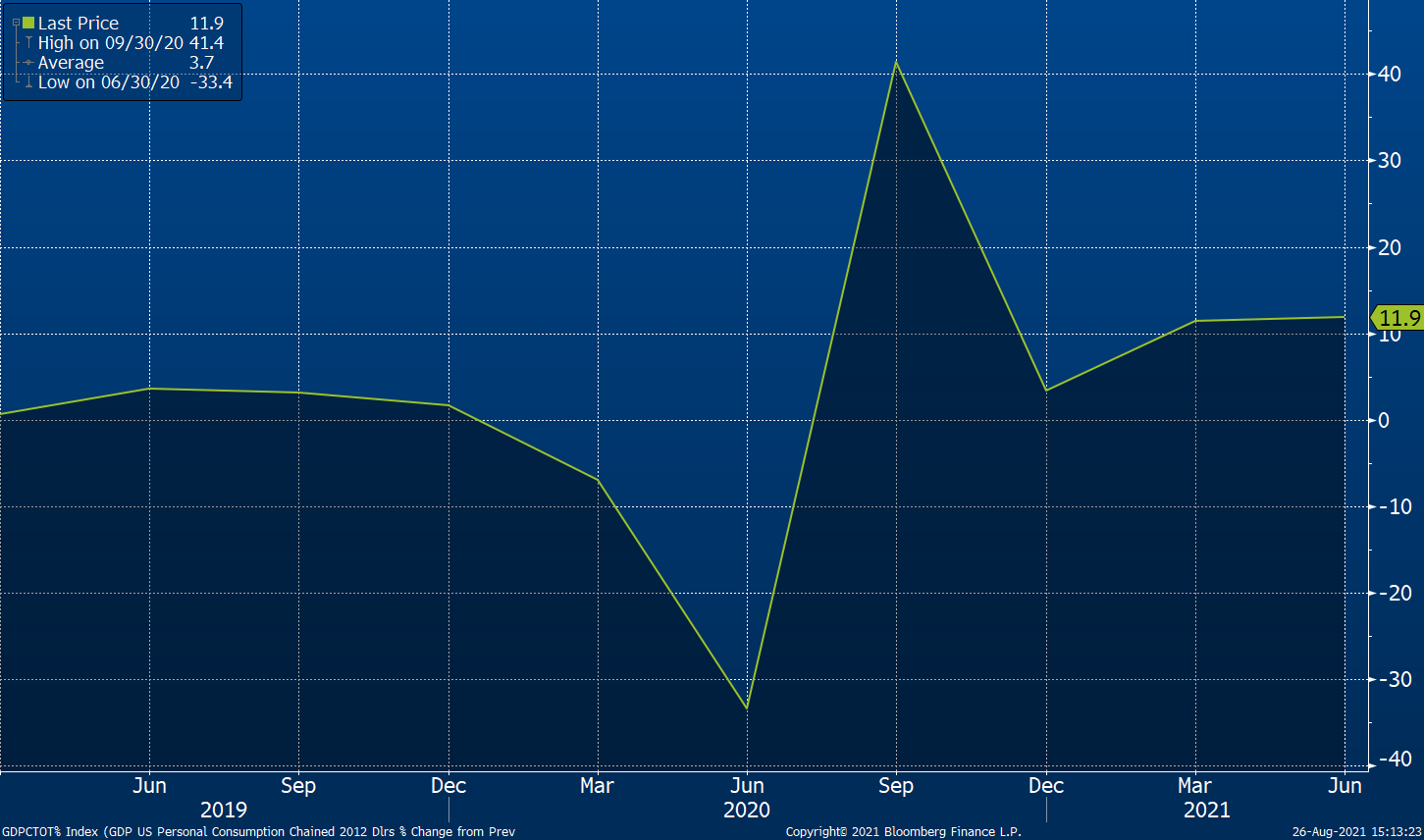Click the green 11.9 last-price axis tag
This screenshot has height=840, width=1424.
1397,317
